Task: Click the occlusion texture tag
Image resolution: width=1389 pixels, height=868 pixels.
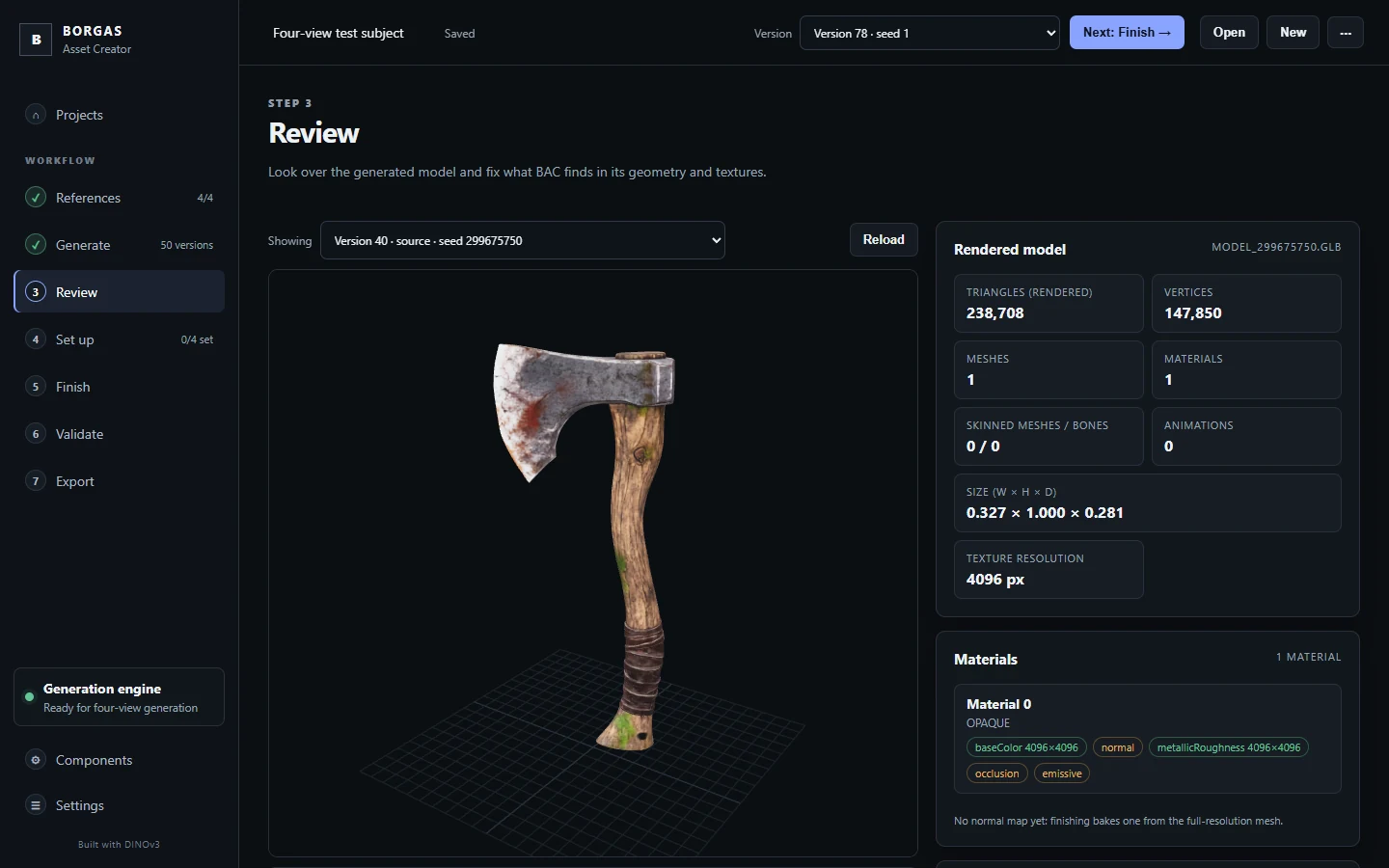Action: [996, 773]
